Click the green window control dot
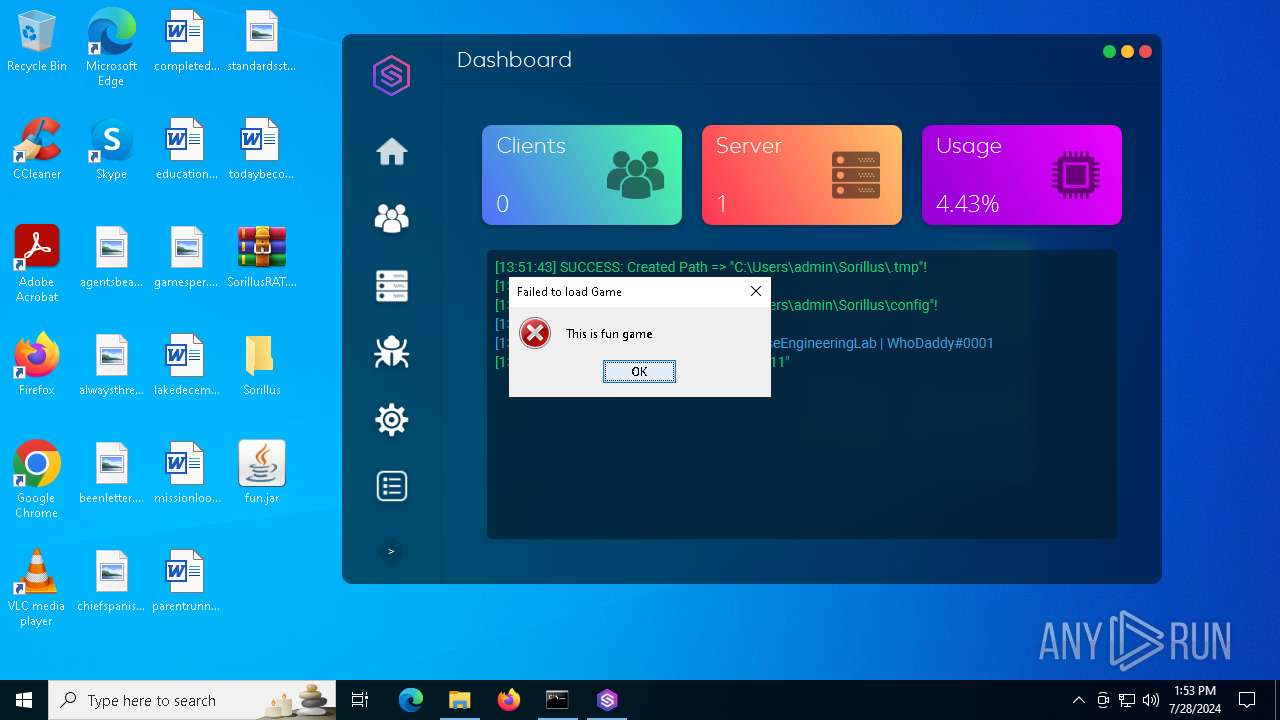This screenshot has width=1280, height=720. point(1109,52)
